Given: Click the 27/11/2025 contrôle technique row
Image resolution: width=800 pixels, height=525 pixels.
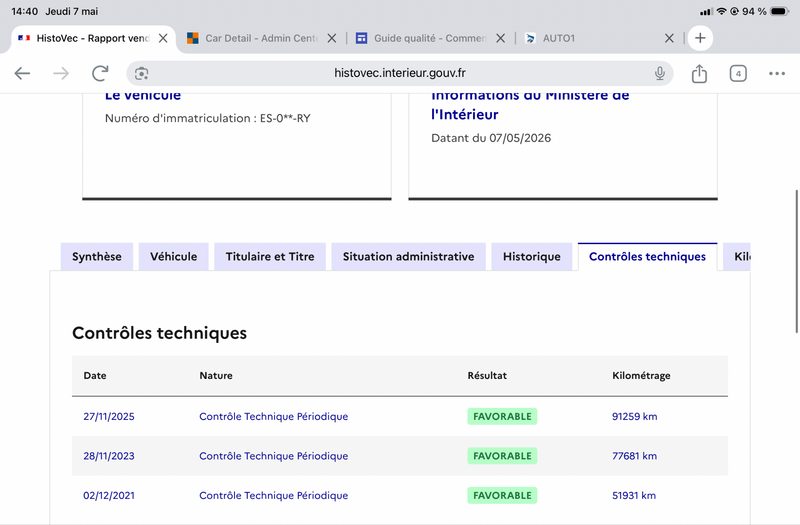Looking at the screenshot, I should (399, 416).
